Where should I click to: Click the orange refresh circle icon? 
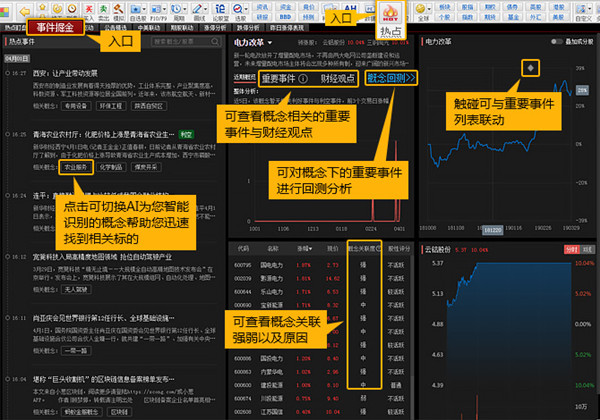[57, 9]
